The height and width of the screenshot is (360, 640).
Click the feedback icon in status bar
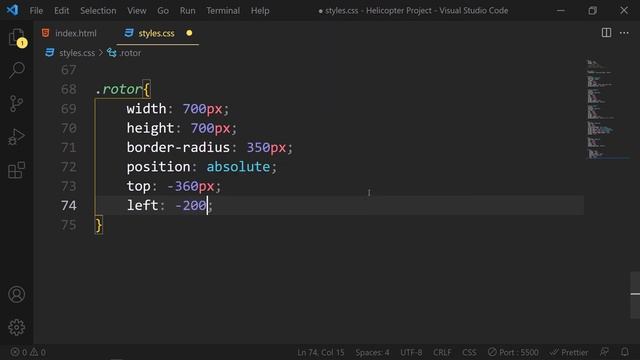click(x=604, y=352)
